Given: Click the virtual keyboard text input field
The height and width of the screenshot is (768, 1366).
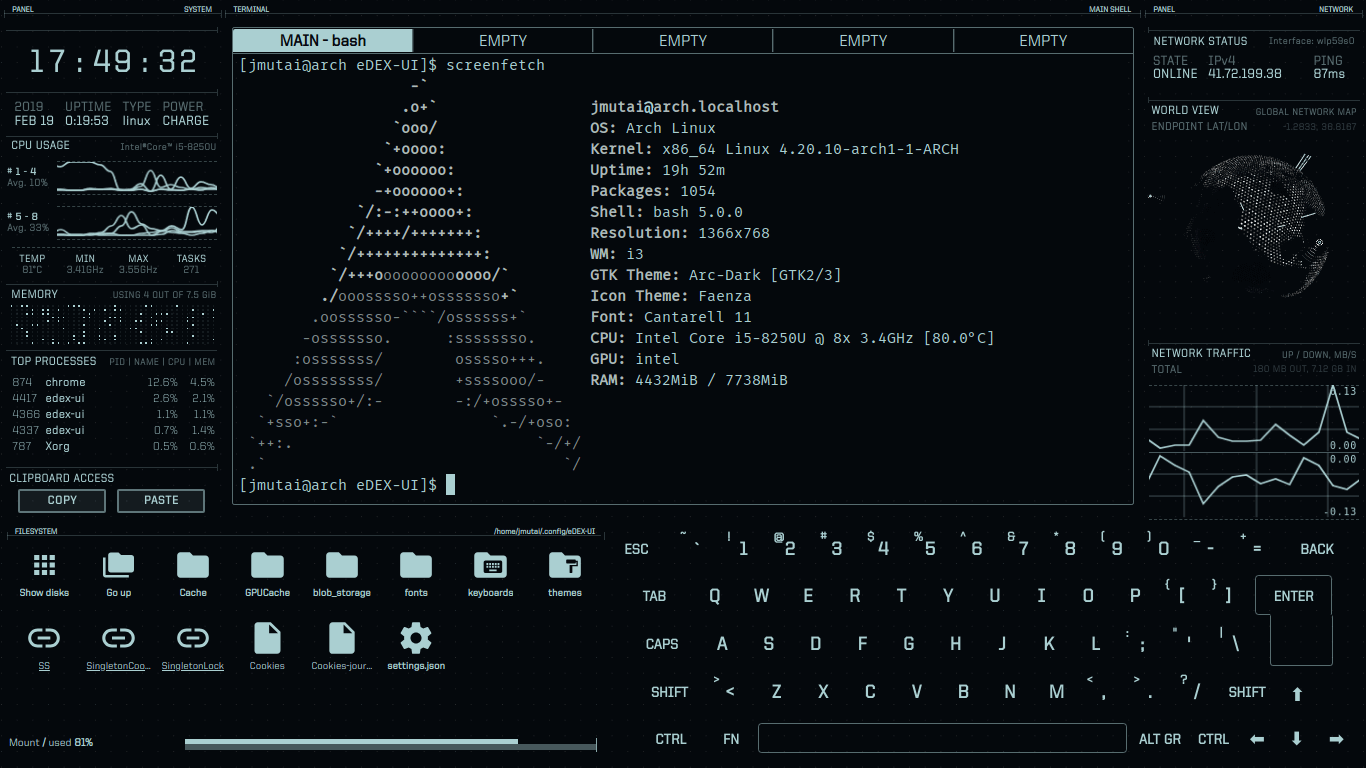Looking at the screenshot, I should pos(941,738).
